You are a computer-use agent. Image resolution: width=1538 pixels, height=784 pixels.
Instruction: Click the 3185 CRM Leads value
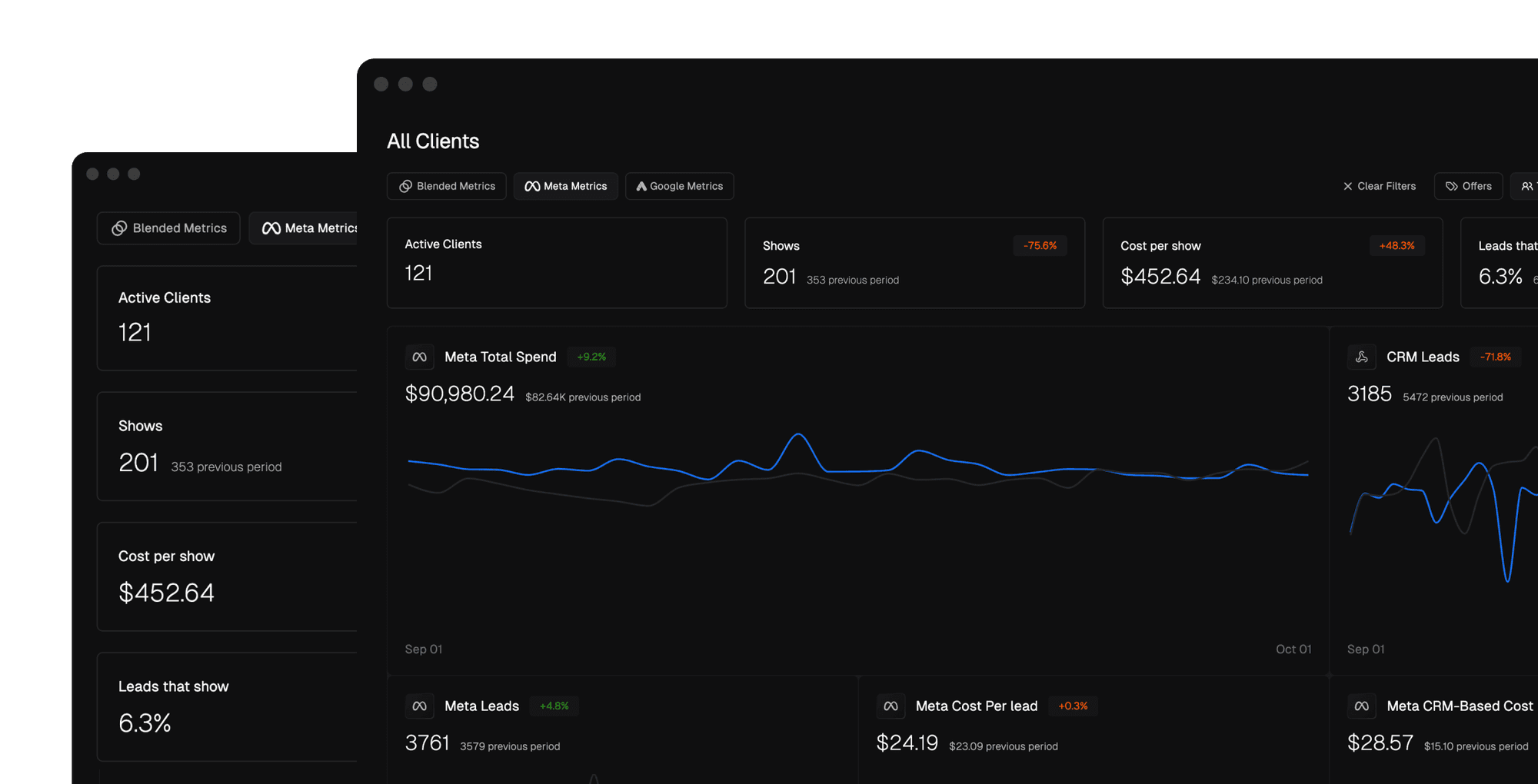click(x=1370, y=394)
